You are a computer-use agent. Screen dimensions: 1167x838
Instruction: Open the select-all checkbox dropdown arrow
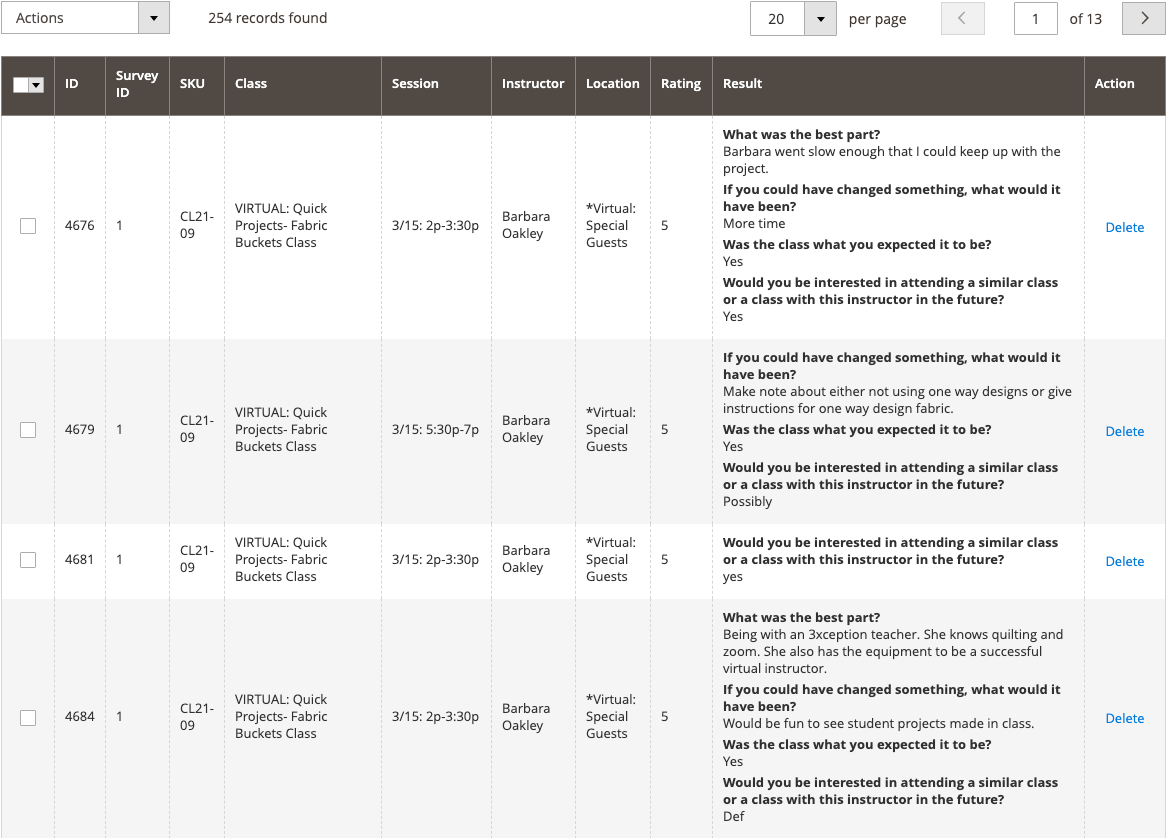37,85
